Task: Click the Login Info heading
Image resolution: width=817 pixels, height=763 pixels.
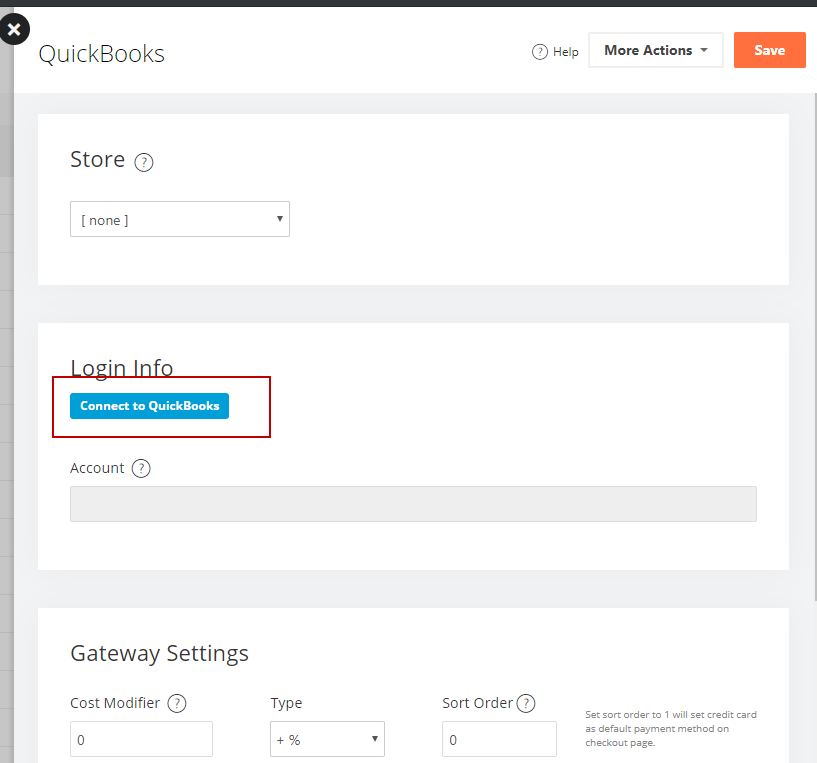Action: [122, 368]
